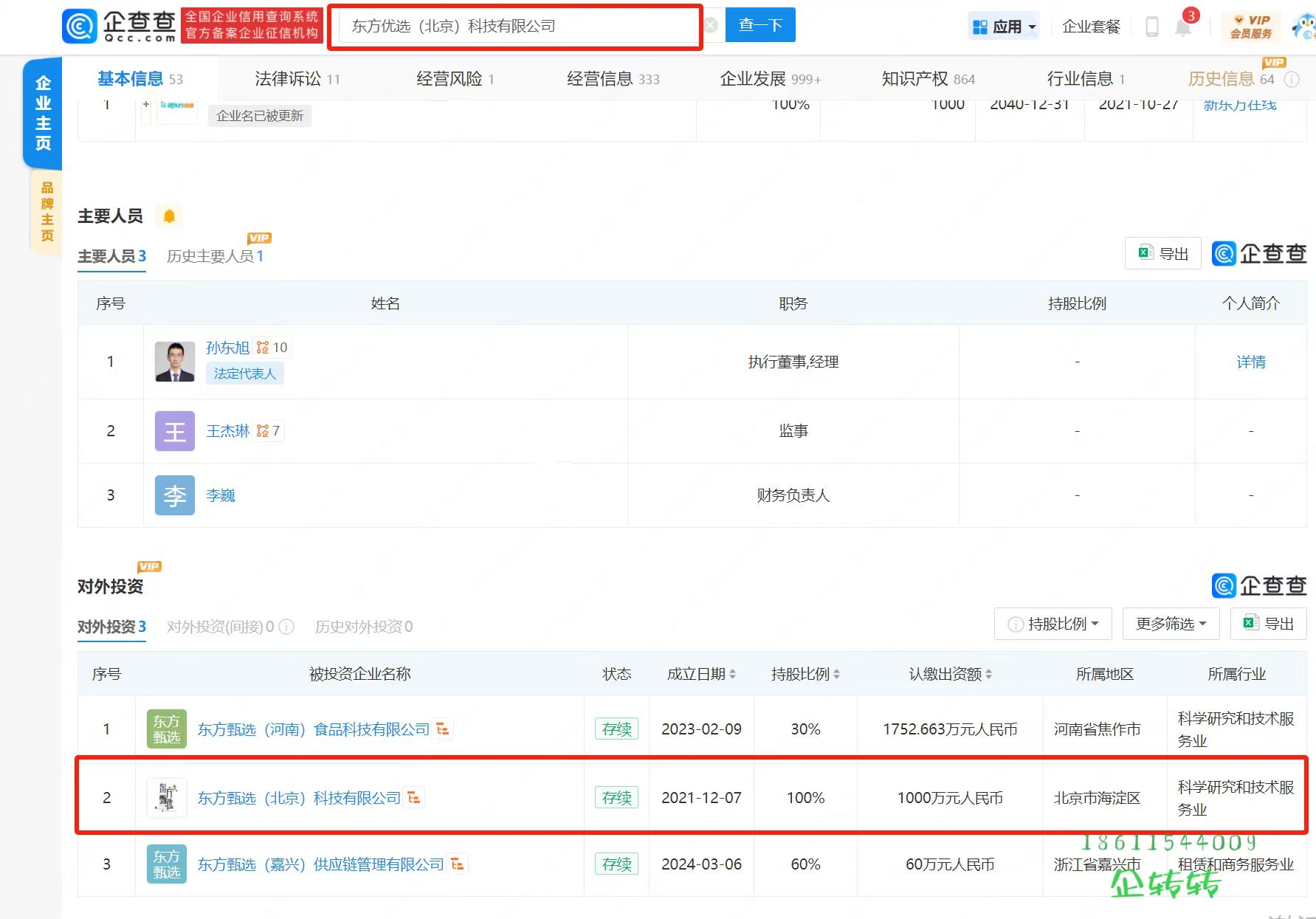Open notifications bell with badge 3
The height and width of the screenshot is (919, 1316).
(x=1184, y=27)
